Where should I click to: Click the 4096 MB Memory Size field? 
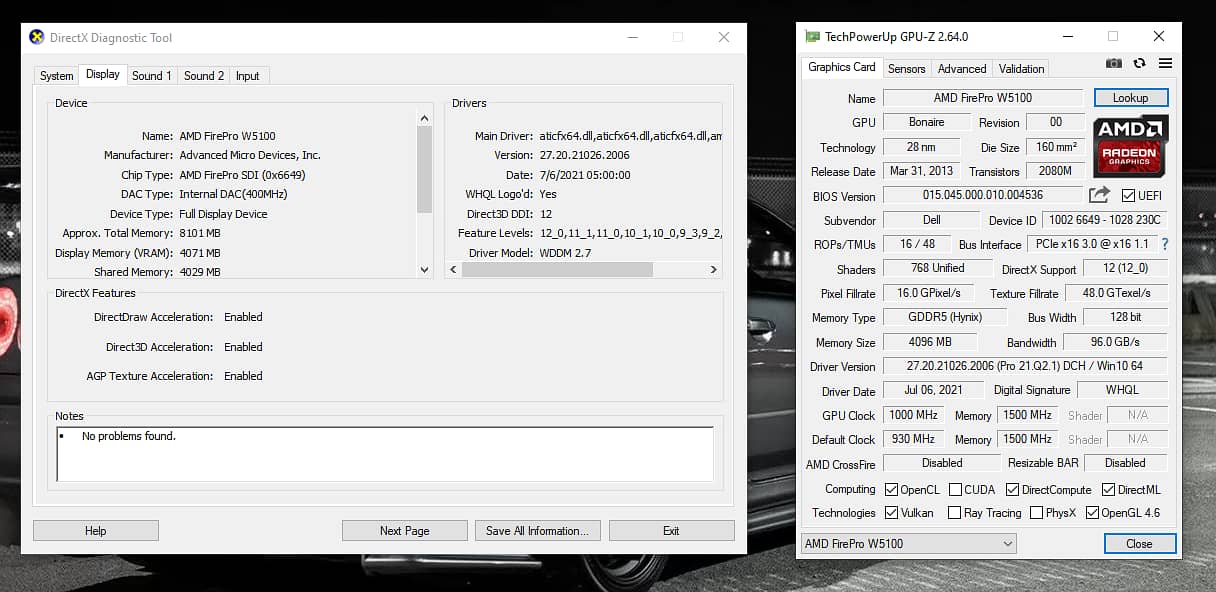pos(931,342)
